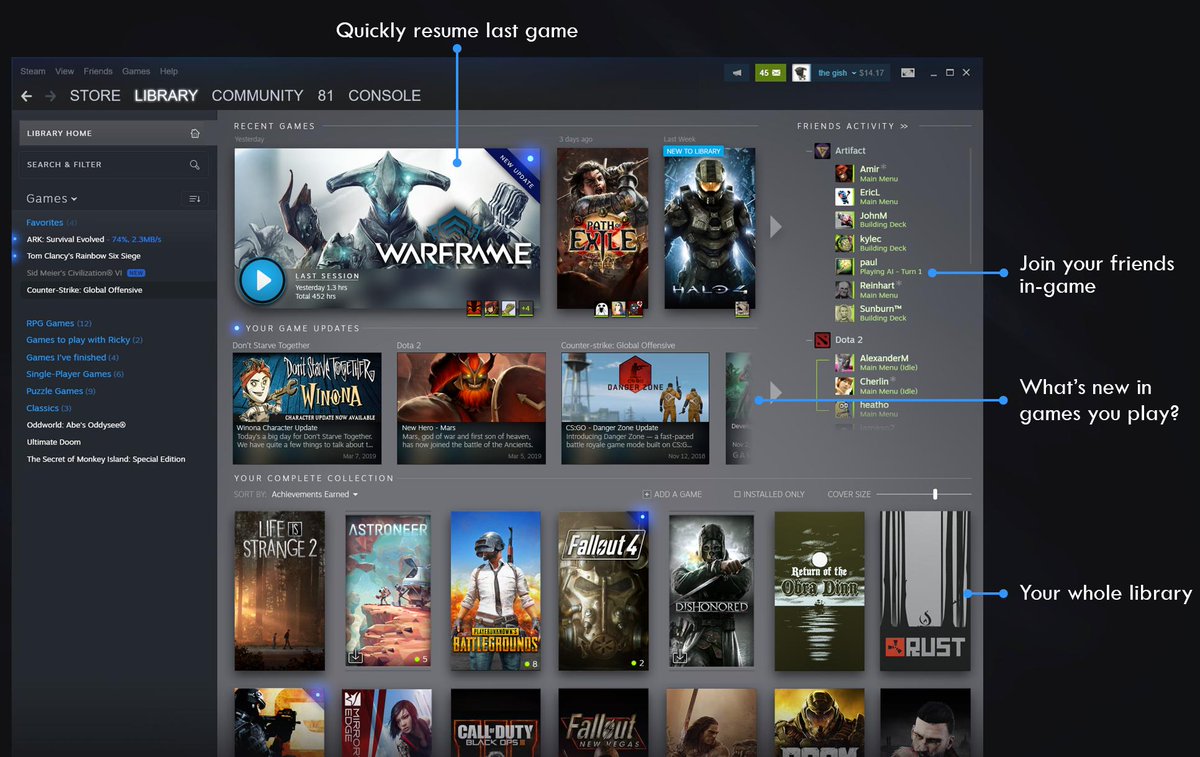The height and width of the screenshot is (757, 1200).
Task: Click Add a Game button
Action: click(672, 494)
